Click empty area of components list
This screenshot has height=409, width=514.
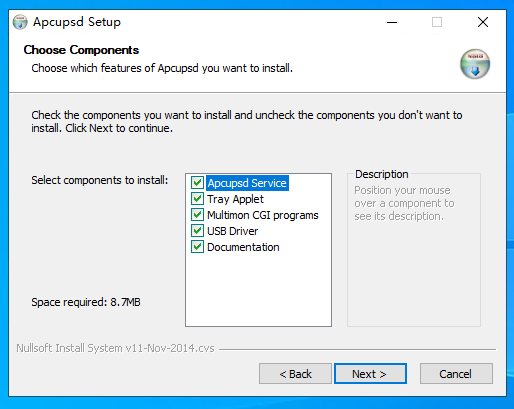[x=258, y=290]
